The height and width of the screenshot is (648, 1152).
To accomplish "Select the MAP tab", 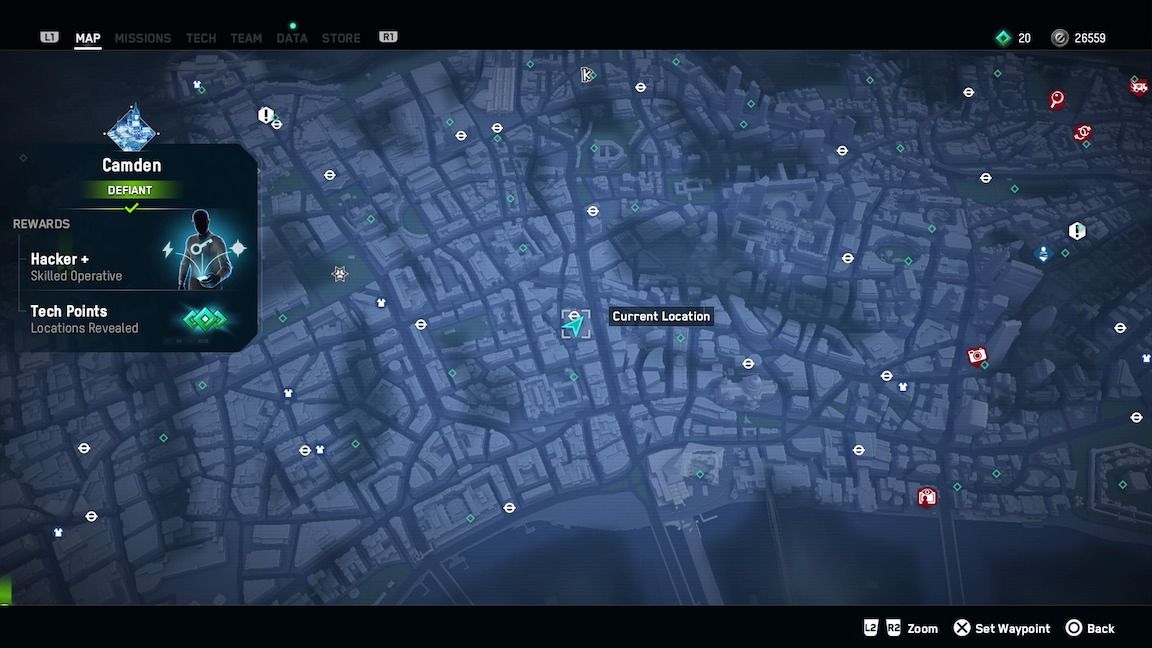I will [87, 38].
